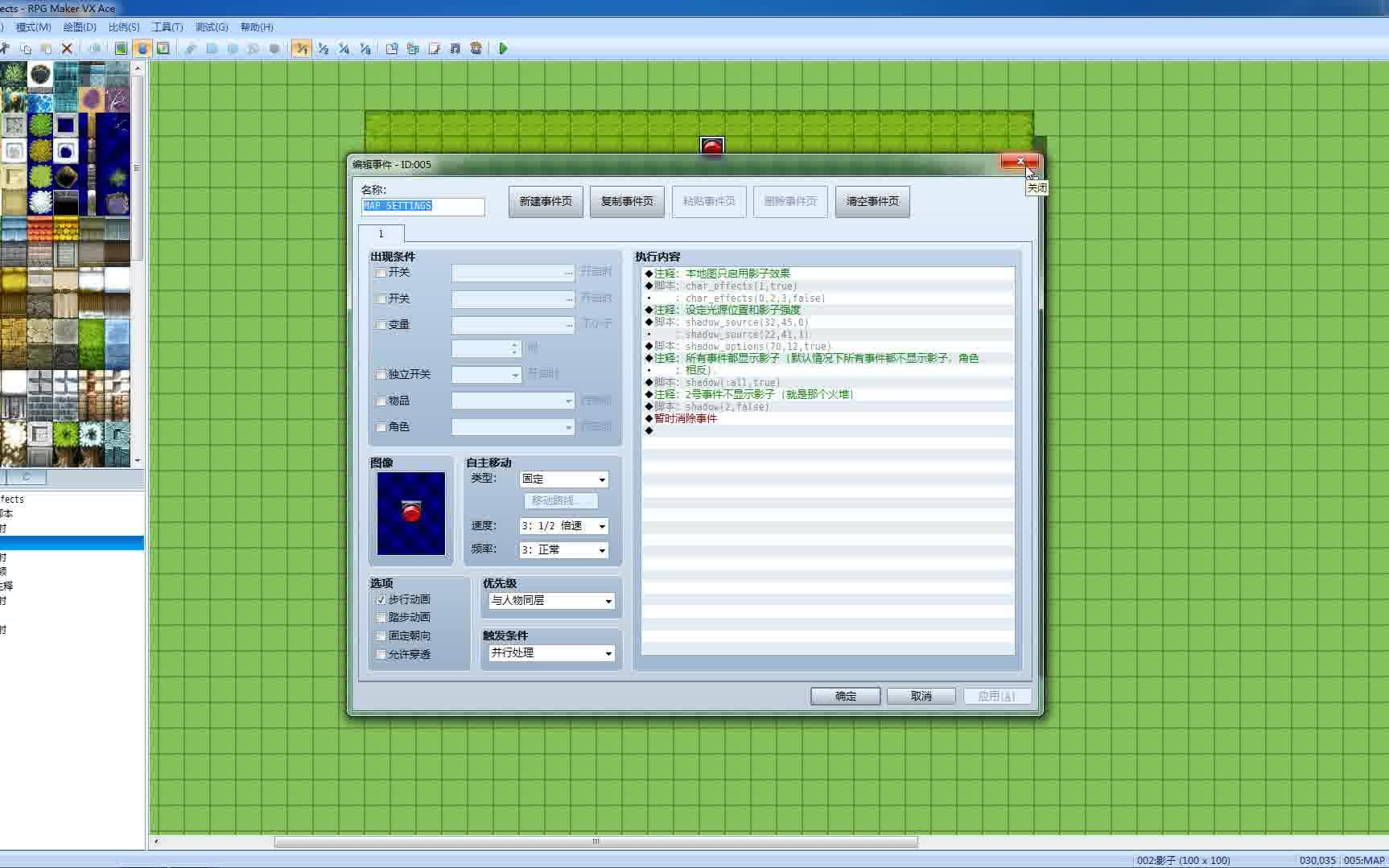Check the 踏步动画 option
Viewport: 1389px width, 868px height.
[381, 618]
